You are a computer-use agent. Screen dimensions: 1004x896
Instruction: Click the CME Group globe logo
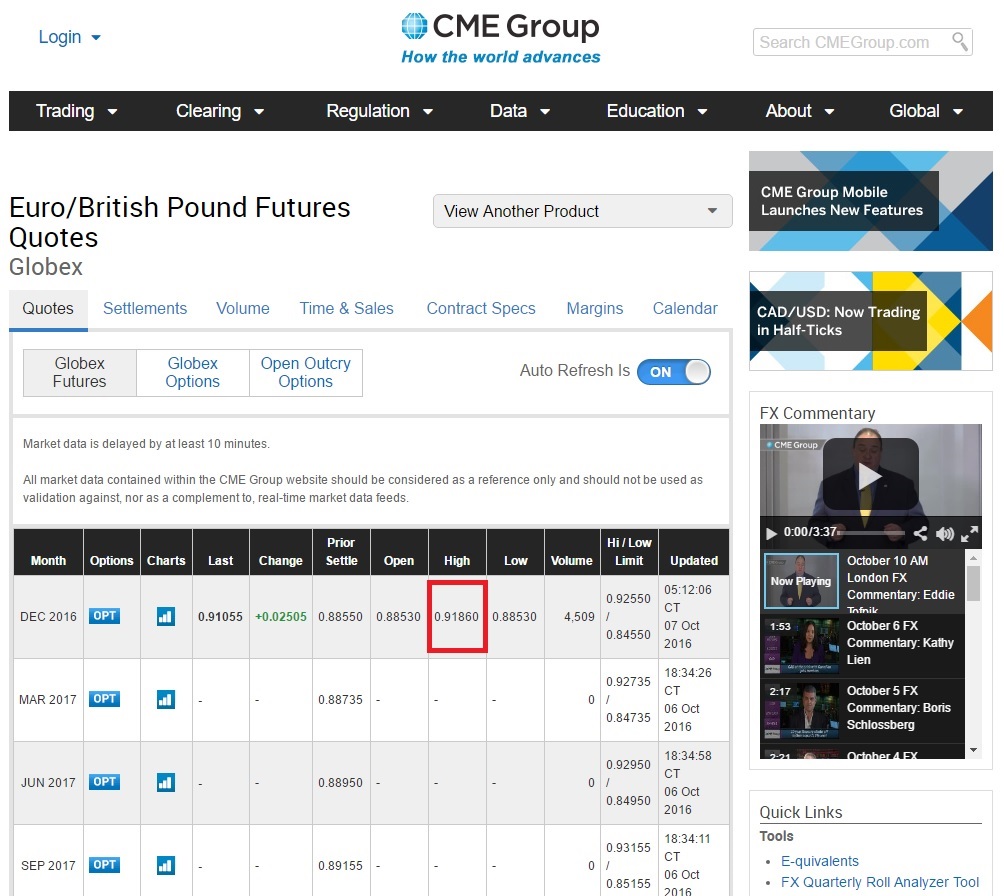(414, 26)
